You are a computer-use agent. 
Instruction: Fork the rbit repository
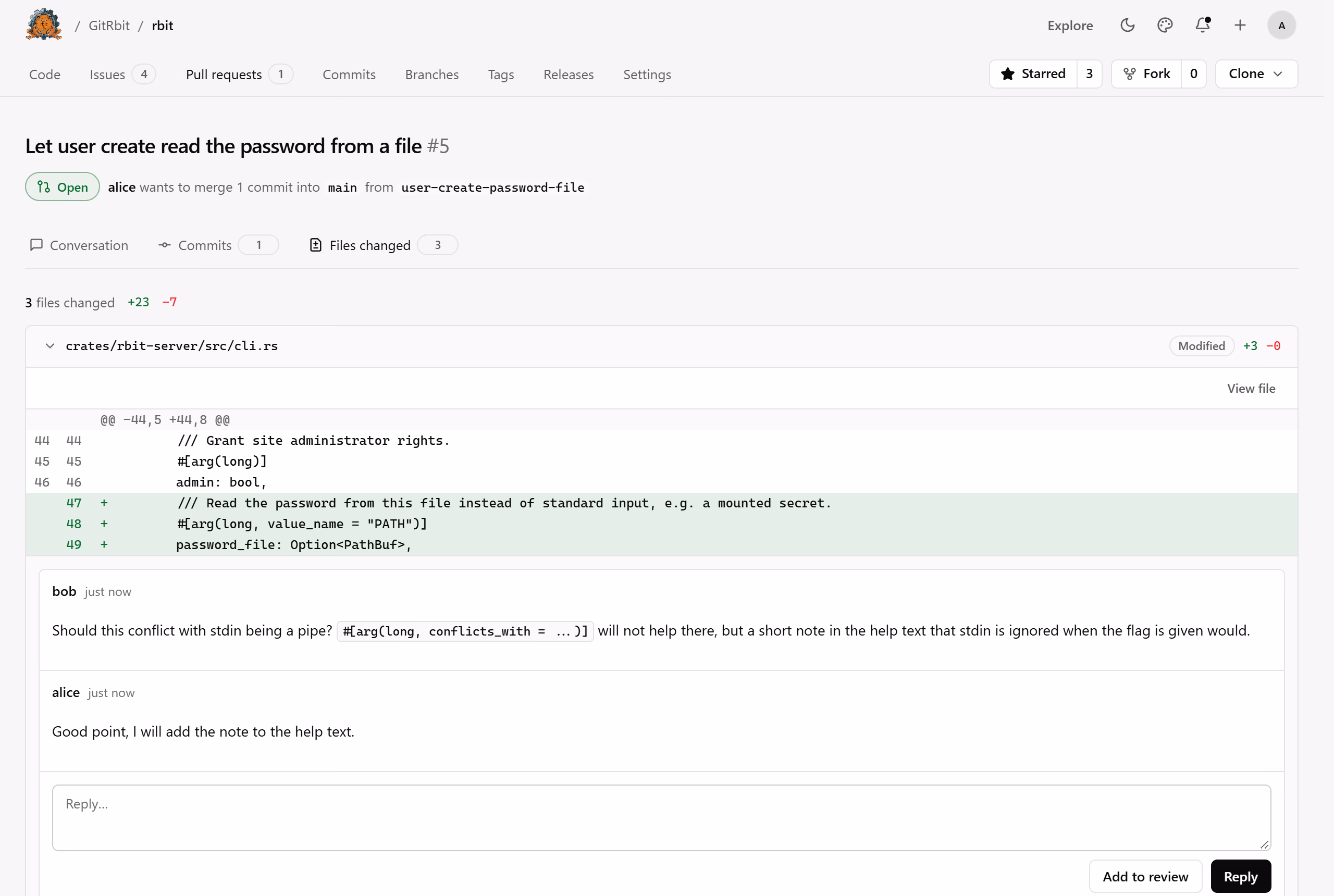pyautogui.click(x=1146, y=74)
